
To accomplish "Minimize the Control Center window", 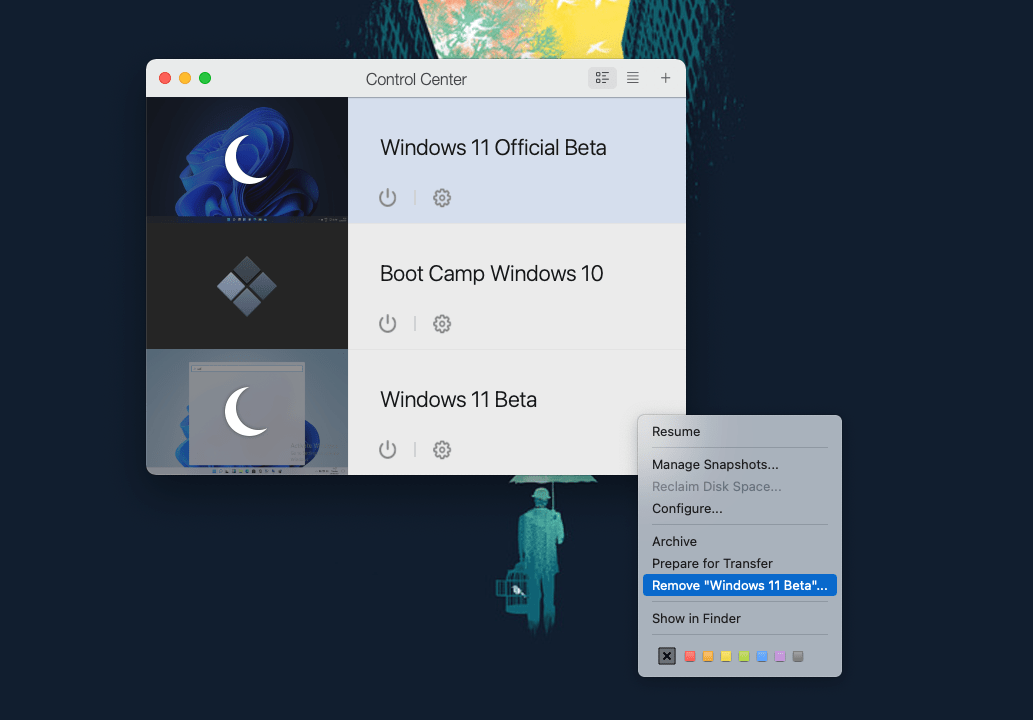I will 185,78.
